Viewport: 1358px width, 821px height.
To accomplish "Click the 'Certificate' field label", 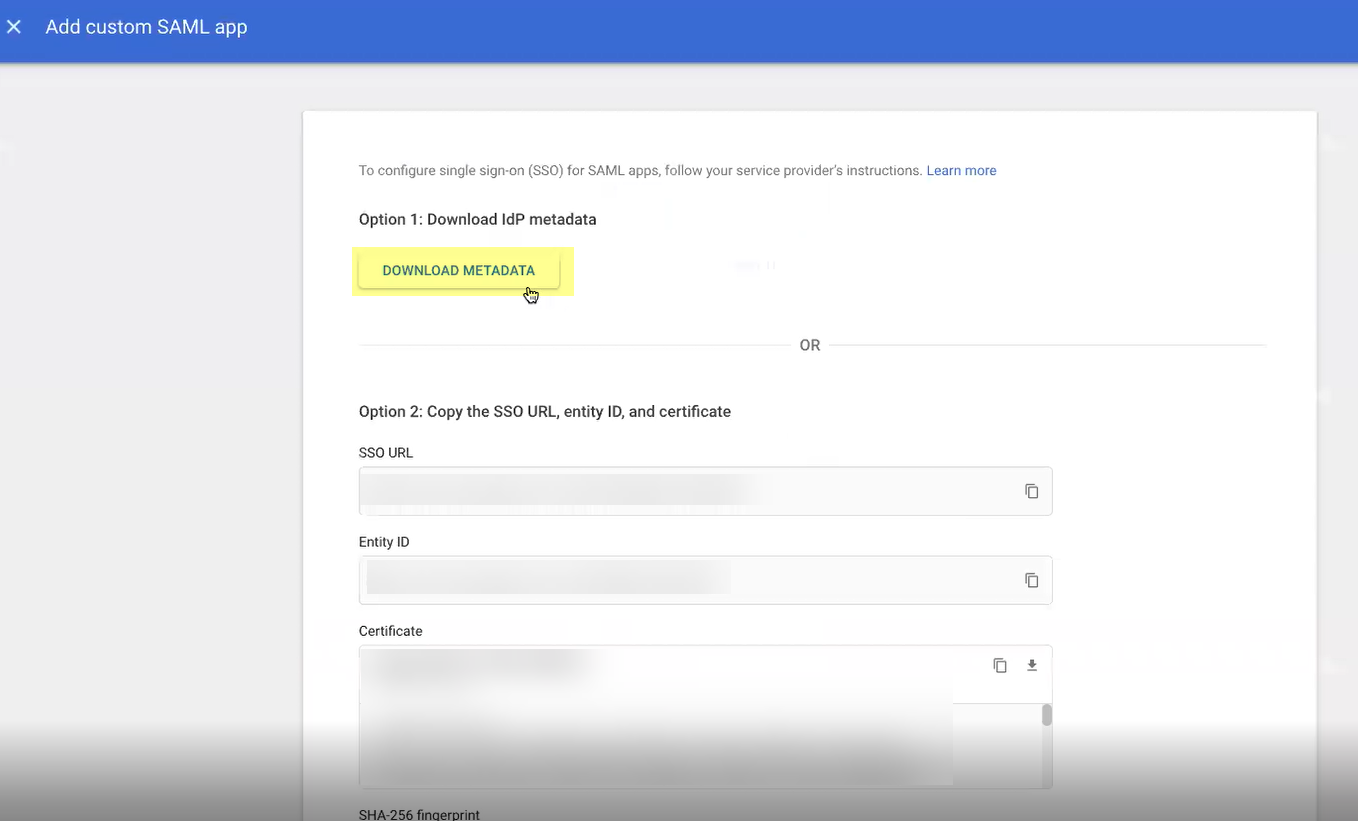I will tap(390, 631).
